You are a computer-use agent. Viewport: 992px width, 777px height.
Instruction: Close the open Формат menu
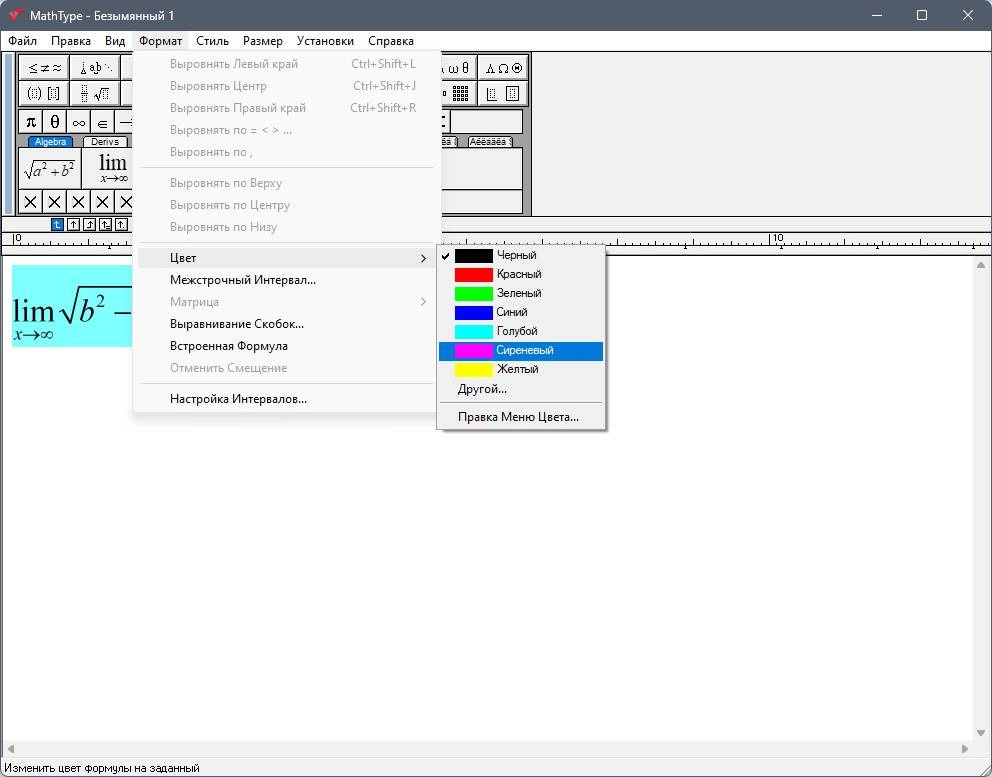click(x=161, y=40)
